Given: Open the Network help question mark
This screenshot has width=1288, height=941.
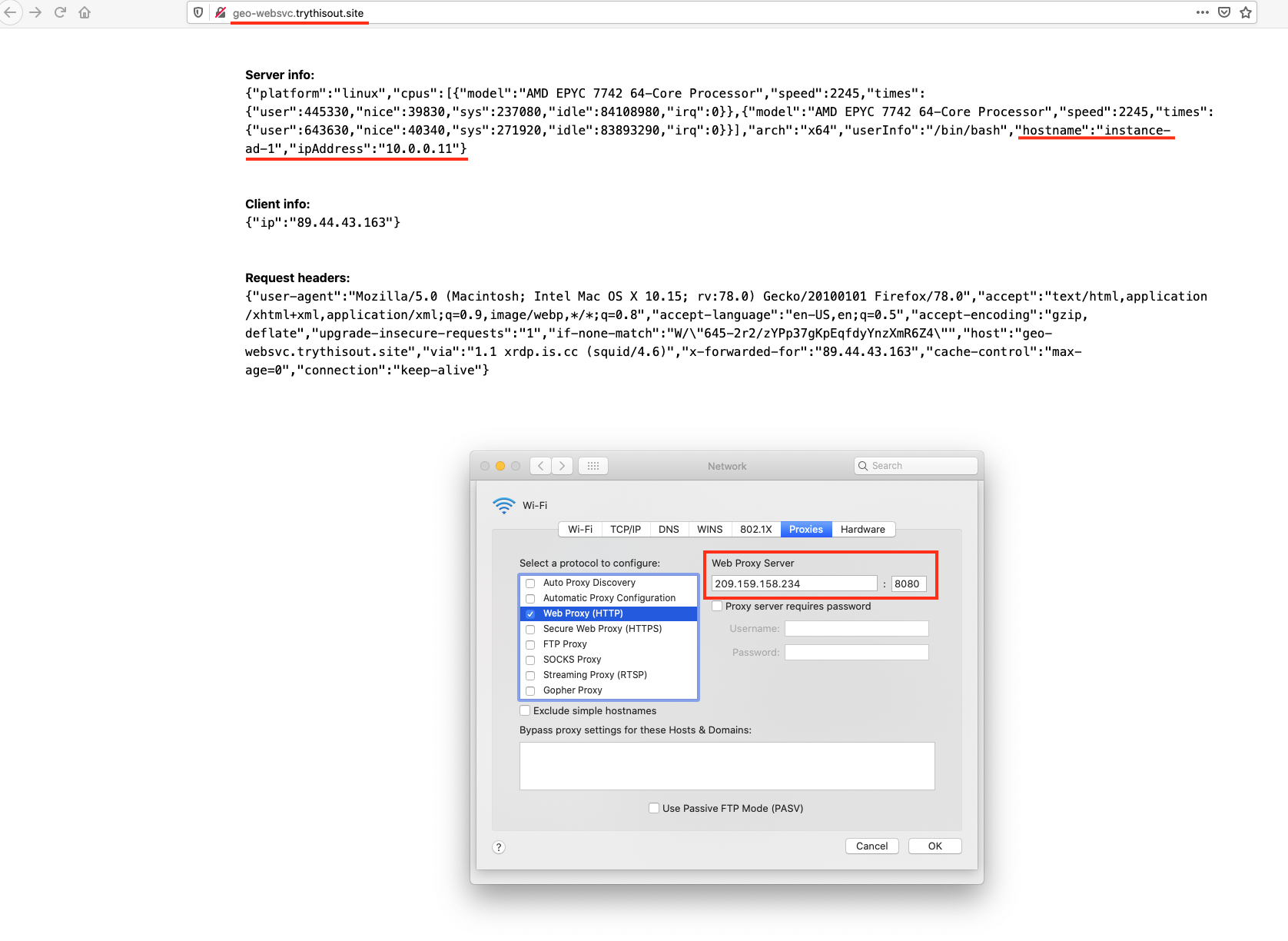Looking at the screenshot, I should click(x=499, y=847).
